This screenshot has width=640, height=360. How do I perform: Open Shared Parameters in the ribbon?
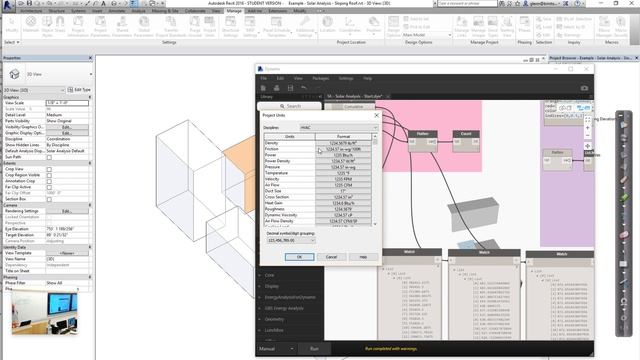coord(122,27)
